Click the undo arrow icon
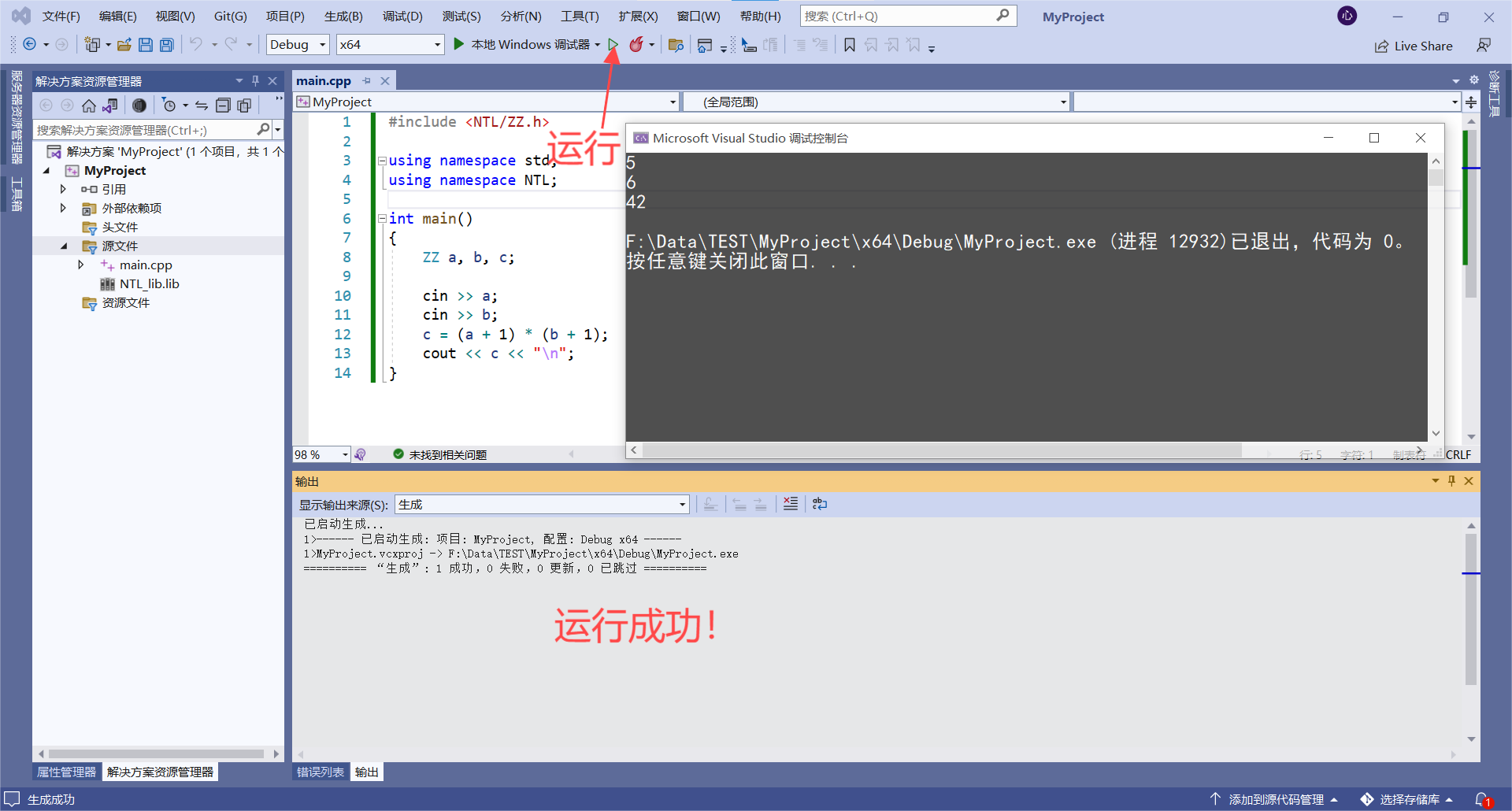This screenshot has height=811, width=1512. [x=196, y=45]
